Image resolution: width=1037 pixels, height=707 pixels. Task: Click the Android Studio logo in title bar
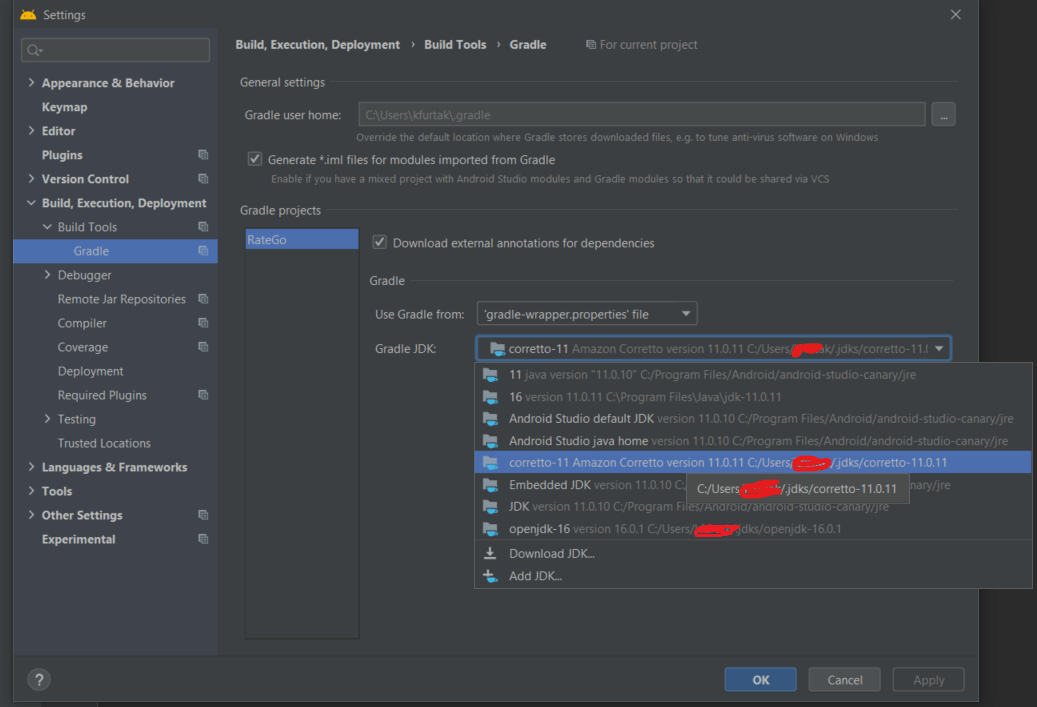[28, 15]
